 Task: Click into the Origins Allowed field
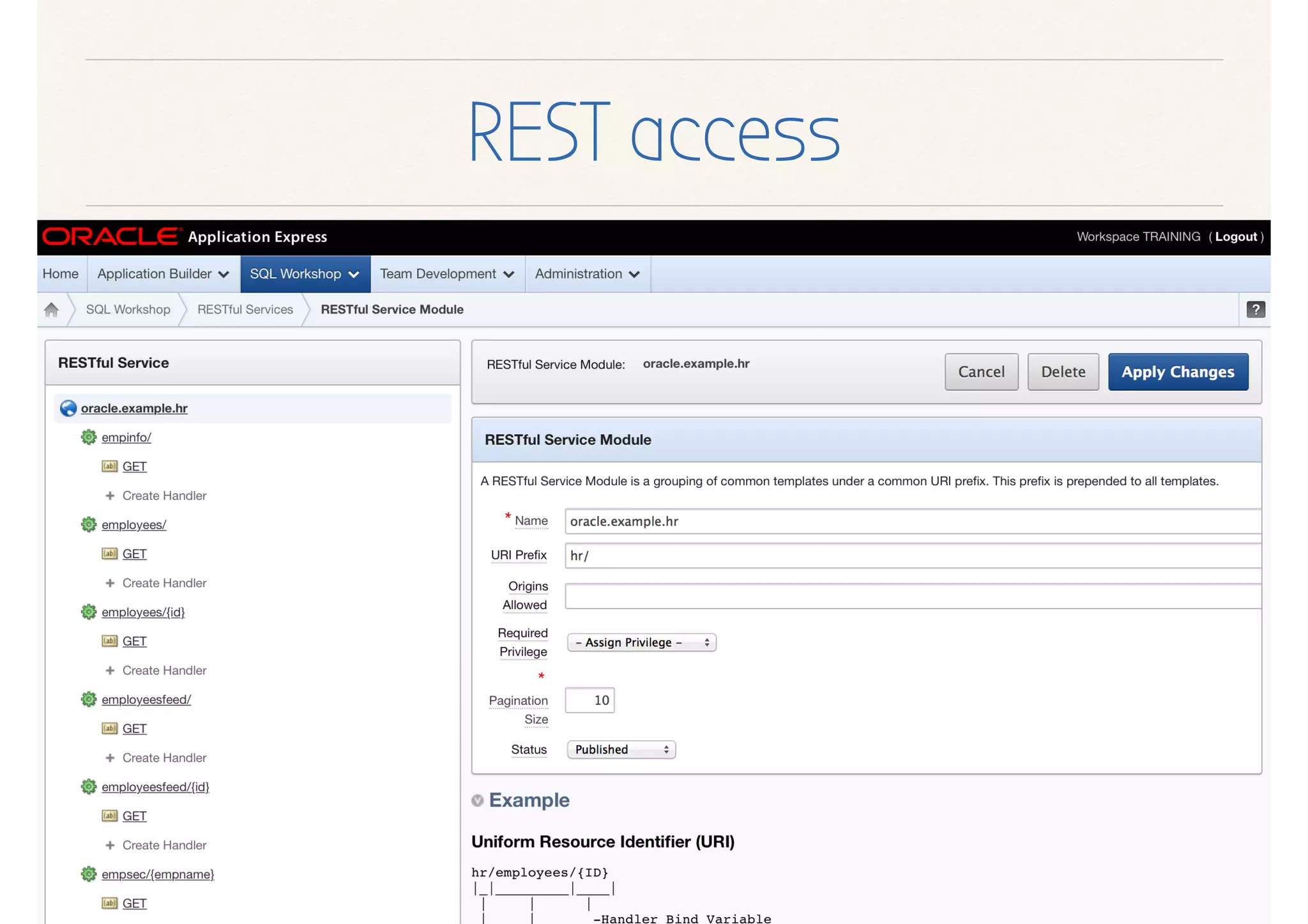913,596
